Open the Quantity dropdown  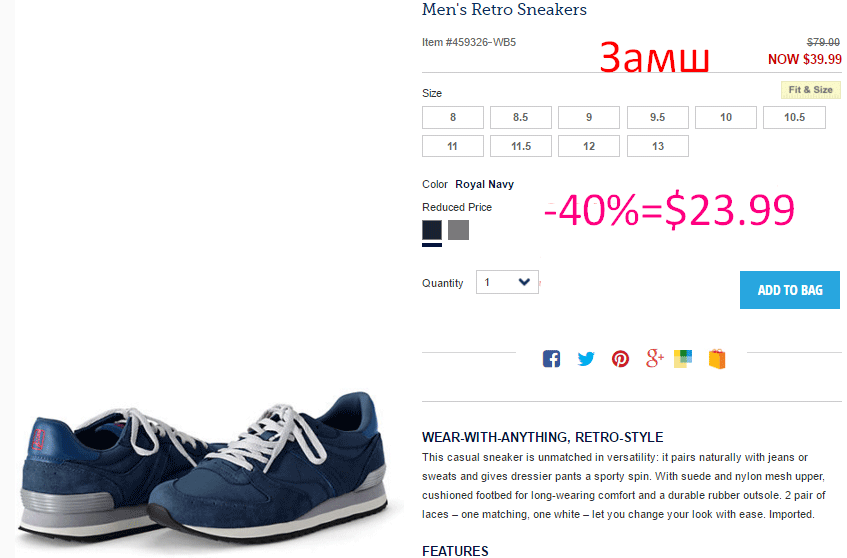tap(507, 282)
